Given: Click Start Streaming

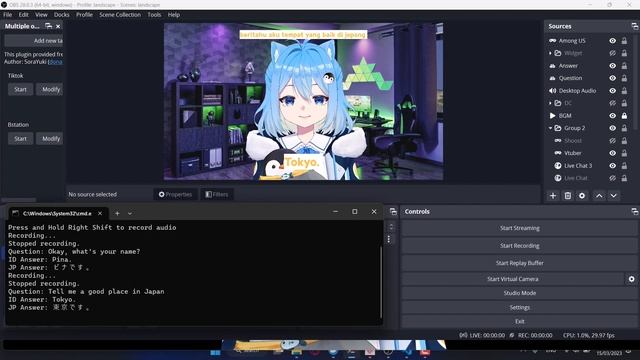Looking at the screenshot, I should coord(519,228).
